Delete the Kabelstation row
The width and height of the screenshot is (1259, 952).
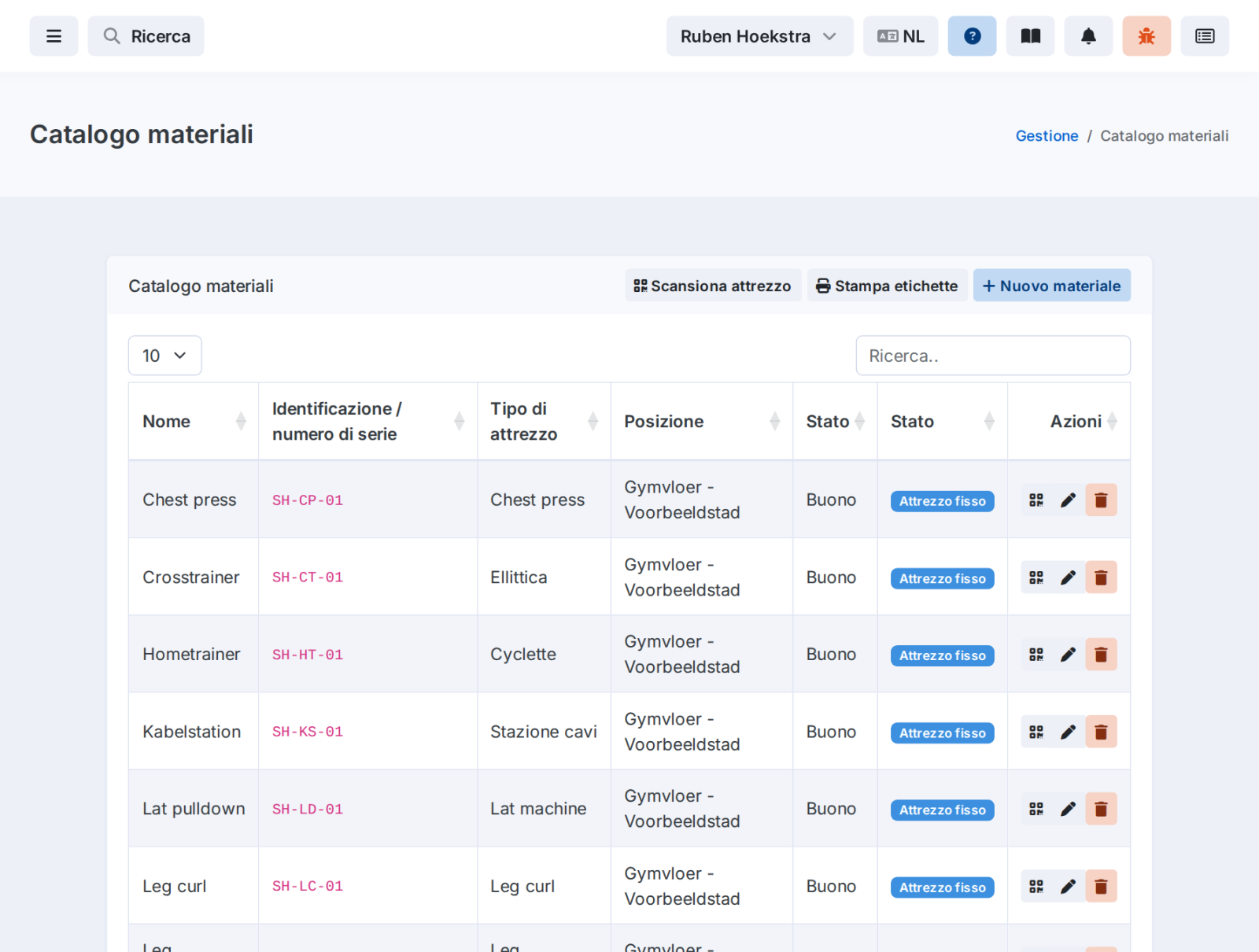[x=1101, y=732]
